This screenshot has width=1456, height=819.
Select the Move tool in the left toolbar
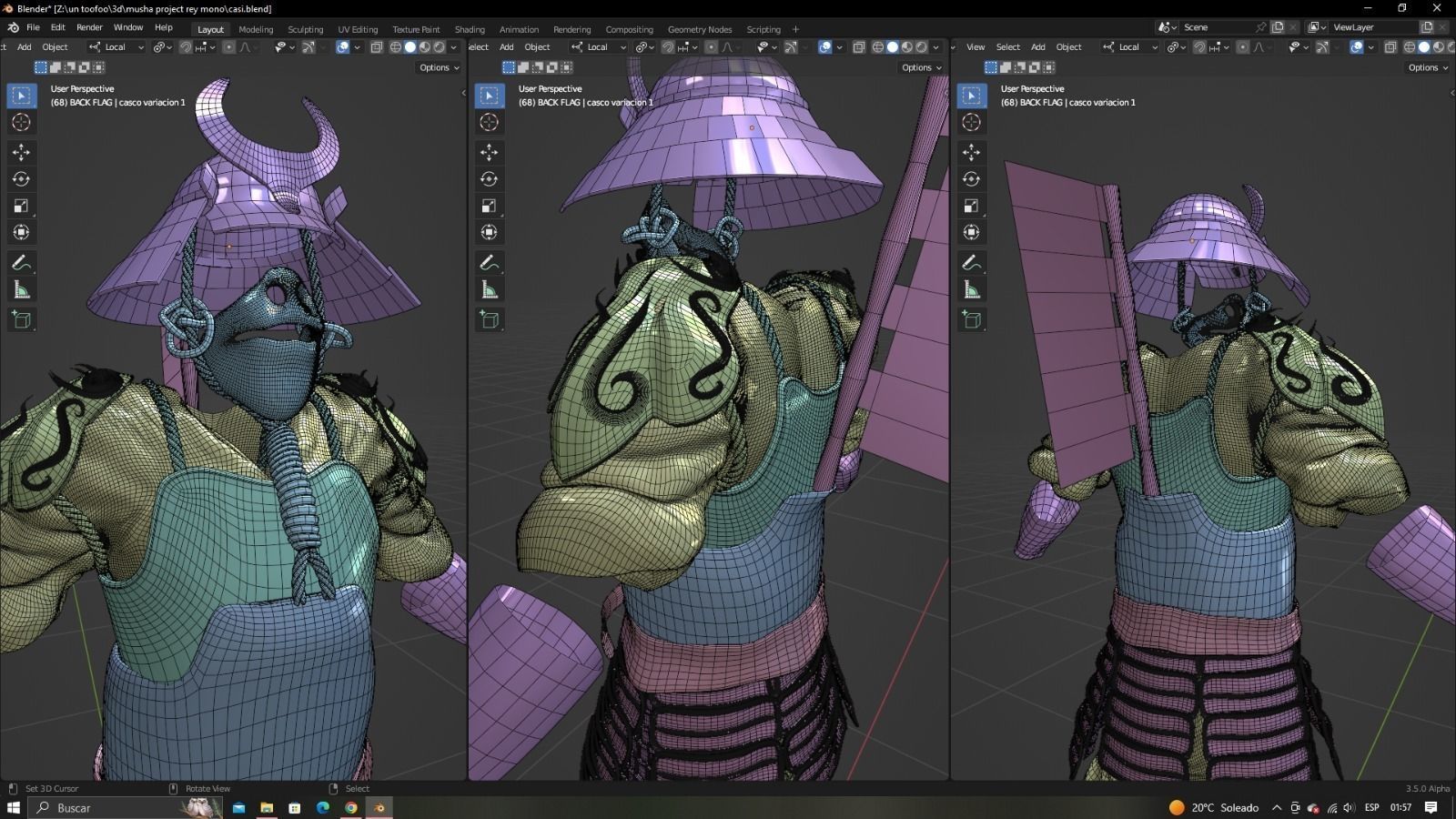(x=21, y=153)
